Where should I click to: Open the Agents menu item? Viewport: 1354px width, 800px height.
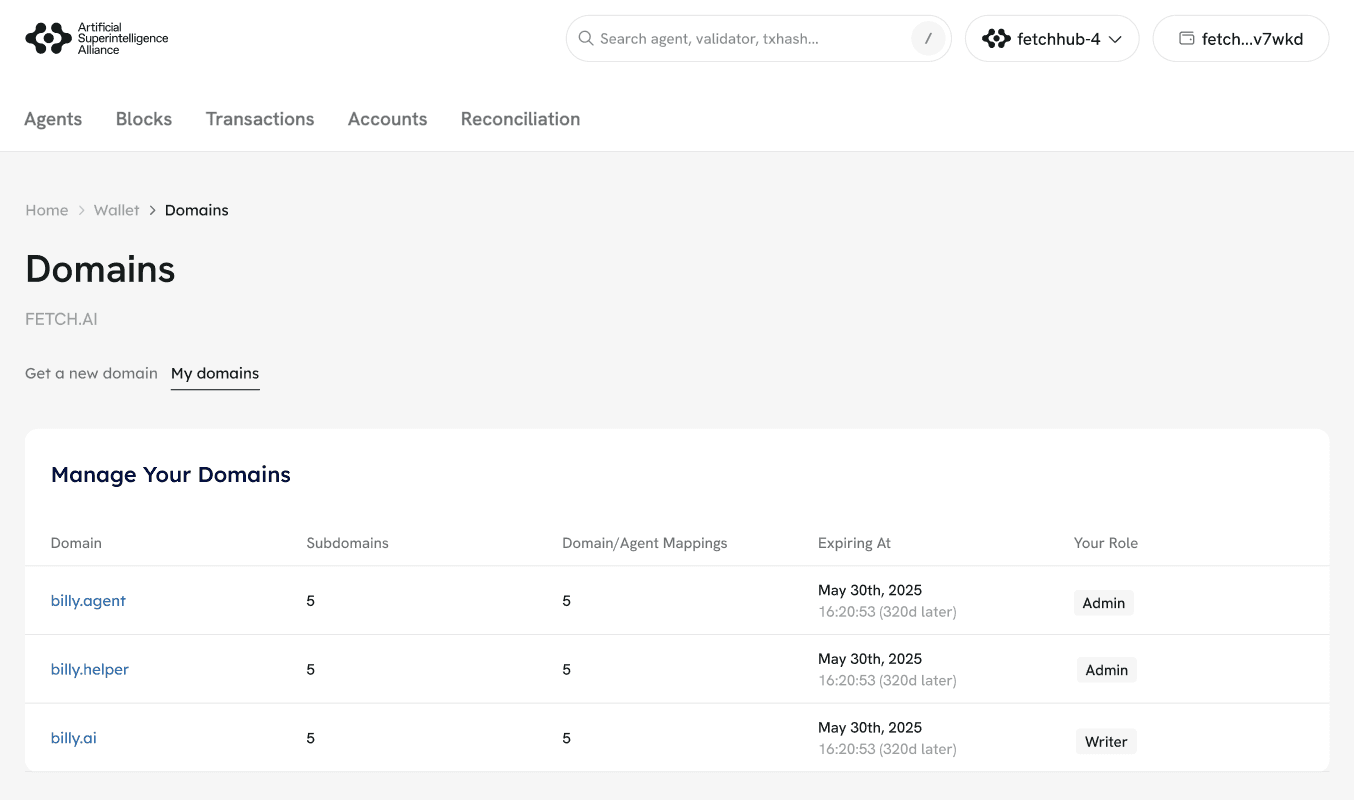53,119
